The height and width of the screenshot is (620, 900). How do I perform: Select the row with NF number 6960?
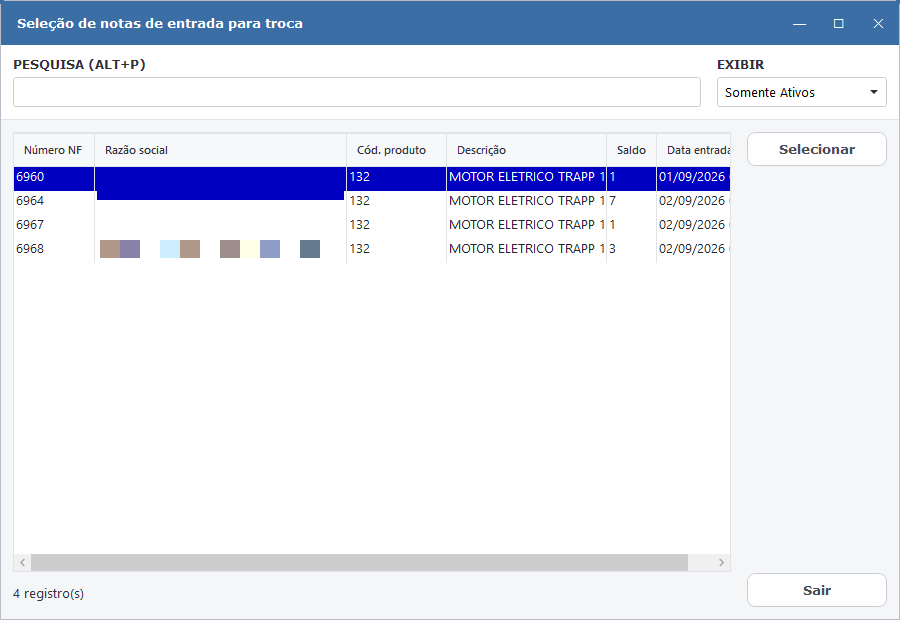pos(371,177)
